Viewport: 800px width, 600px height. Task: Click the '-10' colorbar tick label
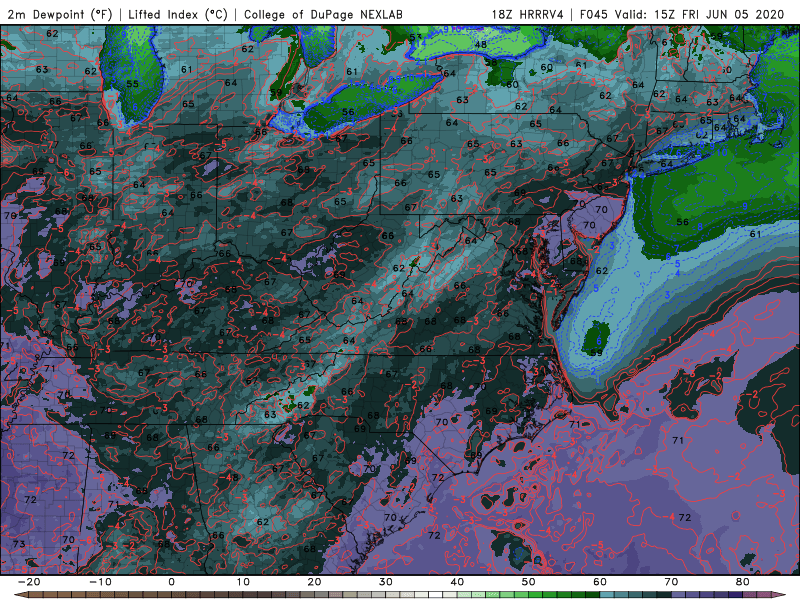click(100, 582)
